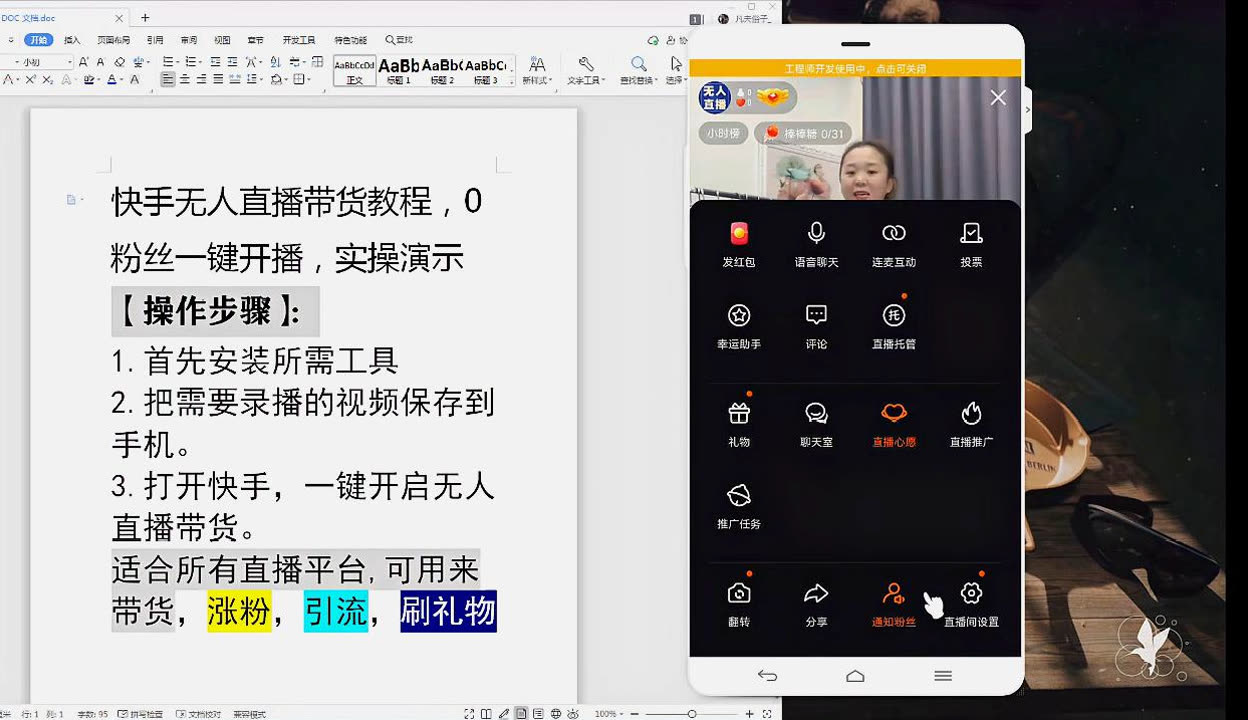Tap the 翻转 camera flip icon

739,593
